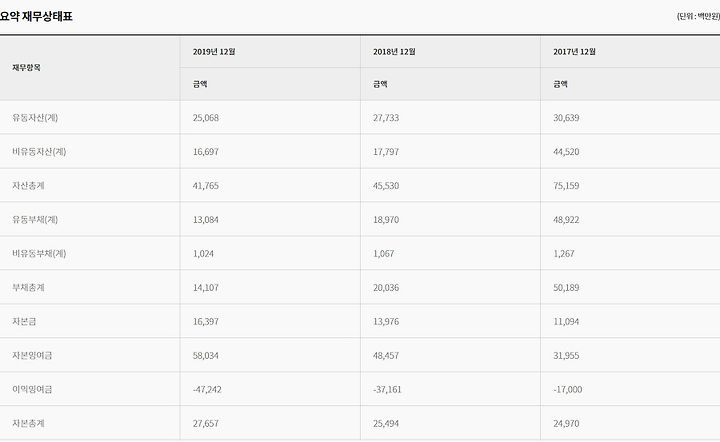
Task: Select the 2018년 12월 column header
Action: pos(394,52)
